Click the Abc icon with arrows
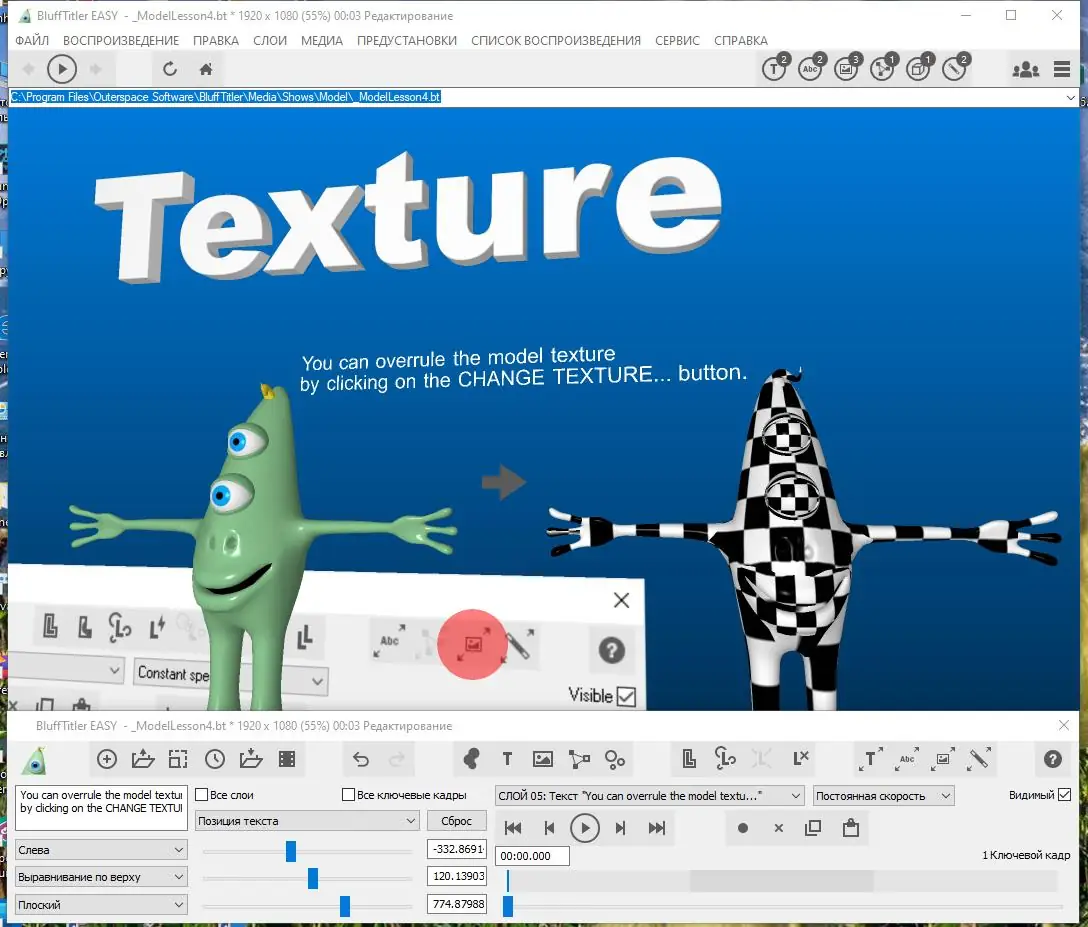1088x927 pixels. (907, 758)
